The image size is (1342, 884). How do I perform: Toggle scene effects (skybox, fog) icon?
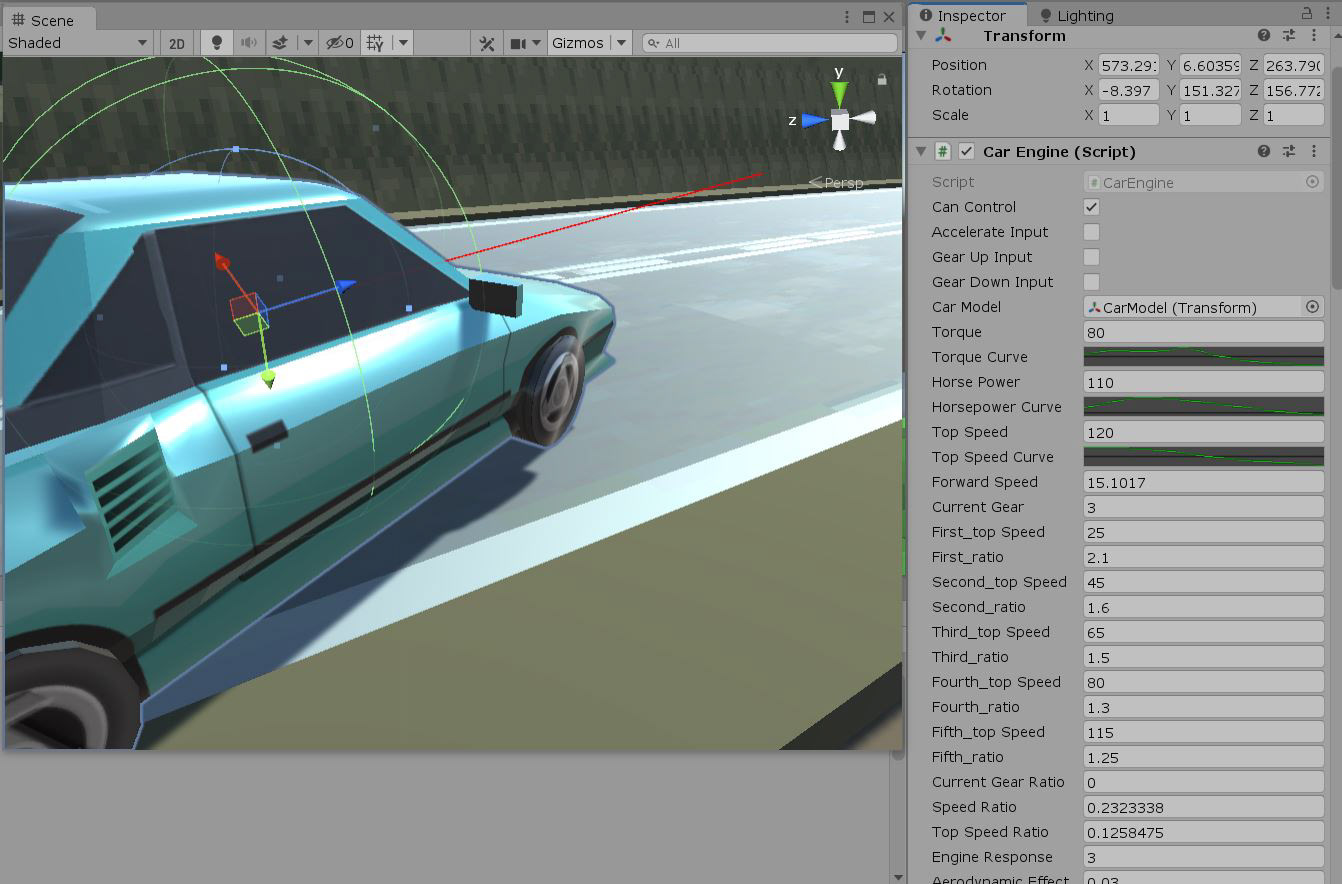[x=281, y=43]
